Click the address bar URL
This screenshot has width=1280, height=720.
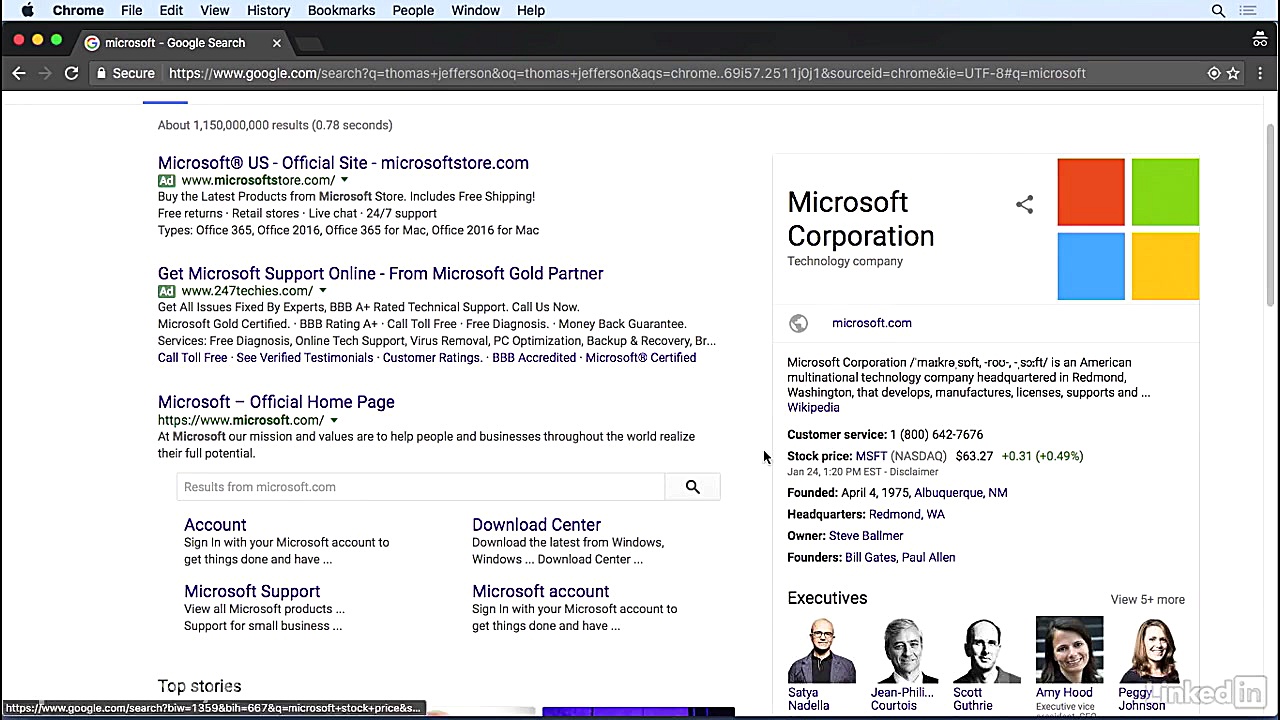(x=627, y=73)
